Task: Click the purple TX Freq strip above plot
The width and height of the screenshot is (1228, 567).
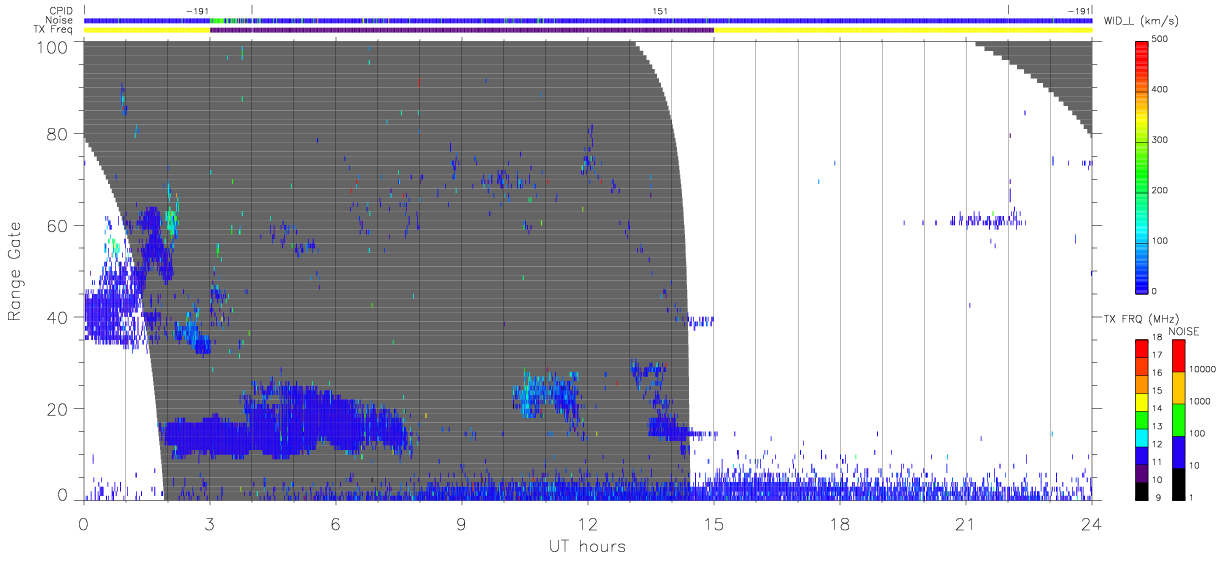Action: (462, 30)
